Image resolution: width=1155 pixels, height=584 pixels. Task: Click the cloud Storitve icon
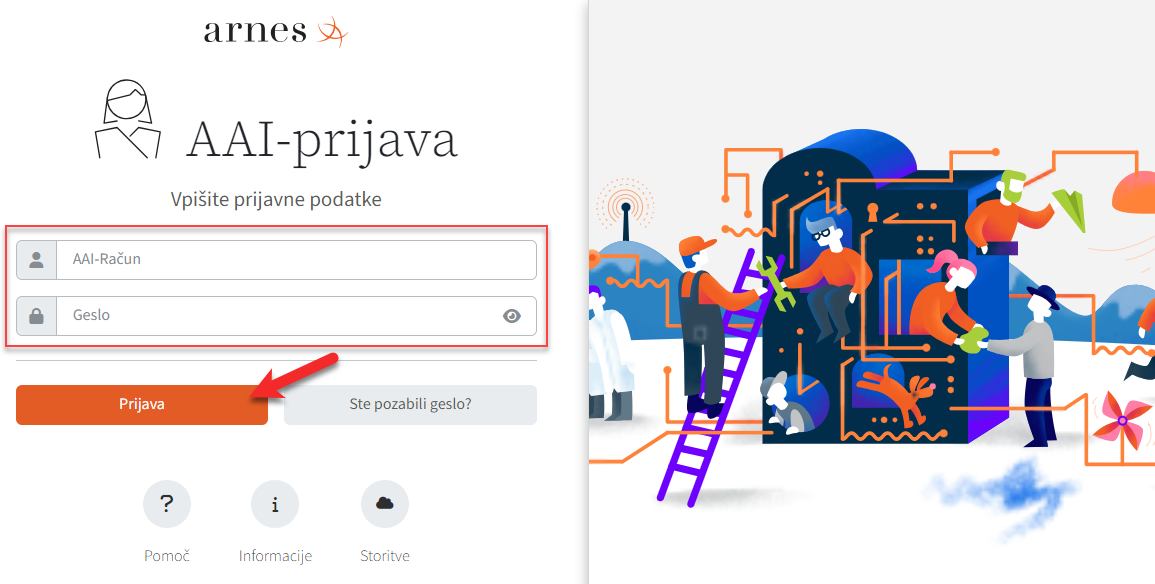[385, 504]
